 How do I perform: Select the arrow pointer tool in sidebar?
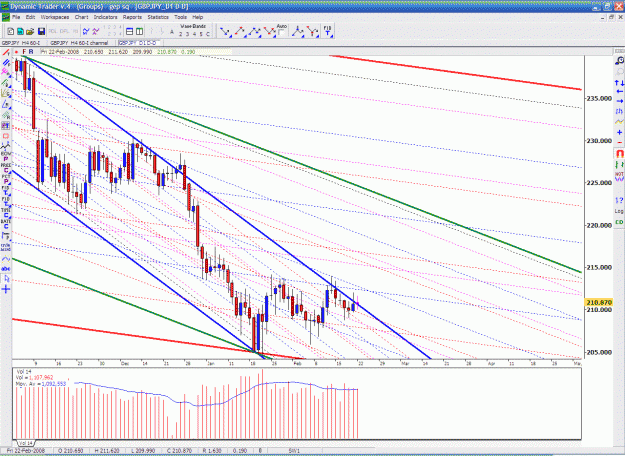click(x=6, y=279)
